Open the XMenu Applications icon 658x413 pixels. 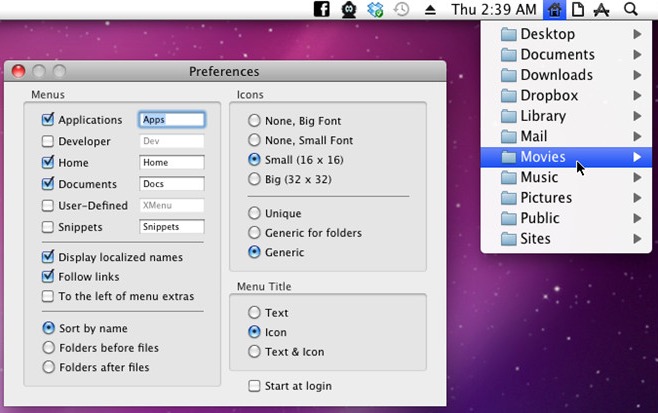point(601,10)
